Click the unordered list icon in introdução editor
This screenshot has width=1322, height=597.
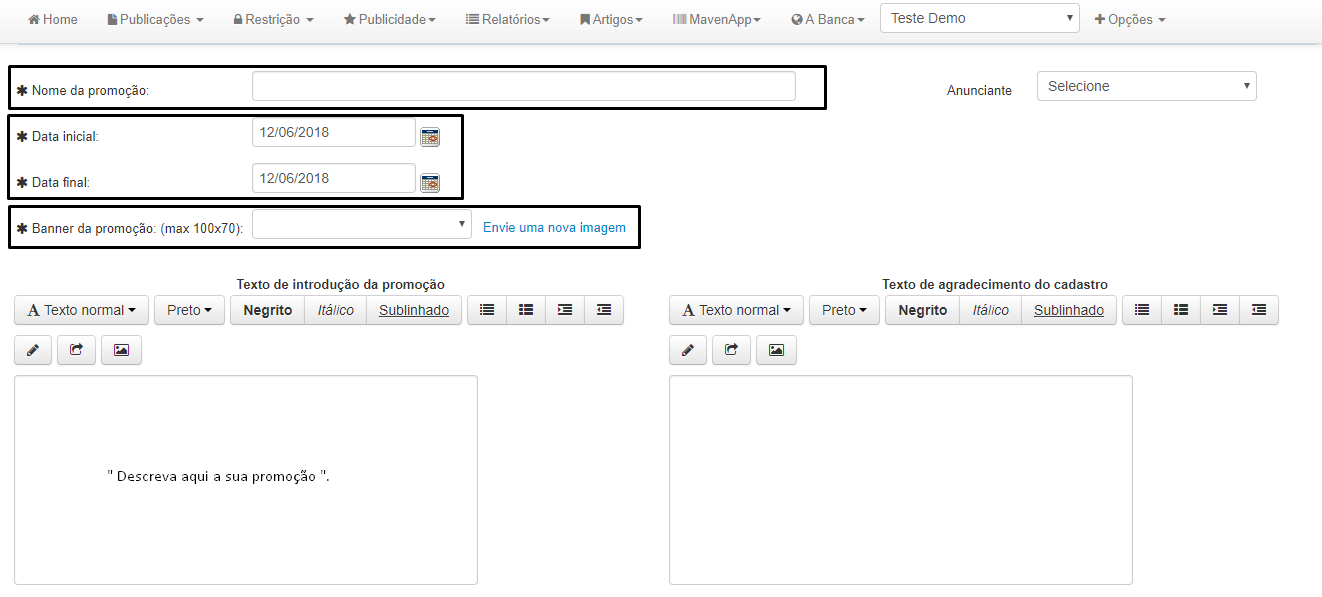tap(487, 310)
